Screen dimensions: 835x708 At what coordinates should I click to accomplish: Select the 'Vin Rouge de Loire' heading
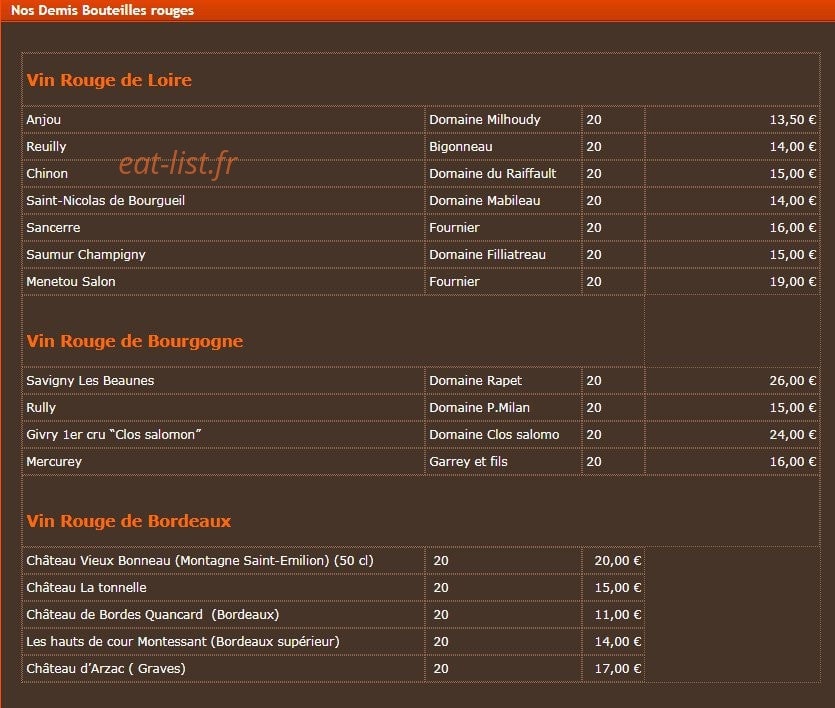click(x=109, y=80)
